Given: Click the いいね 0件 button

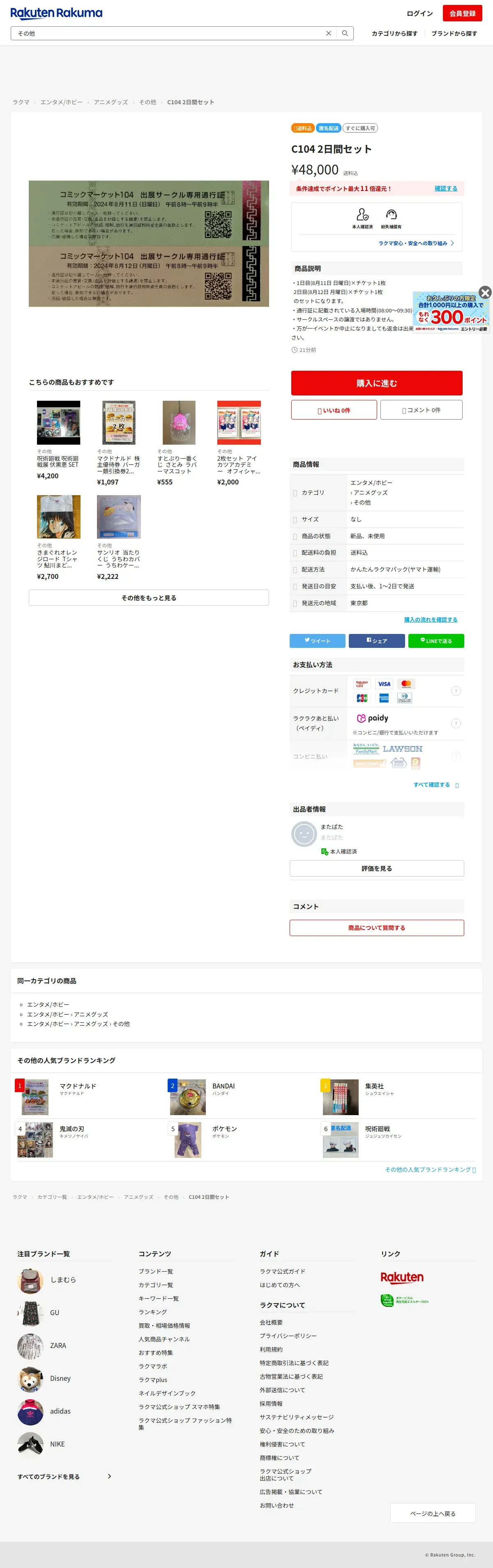Looking at the screenshot, I should tap(334, 410).
